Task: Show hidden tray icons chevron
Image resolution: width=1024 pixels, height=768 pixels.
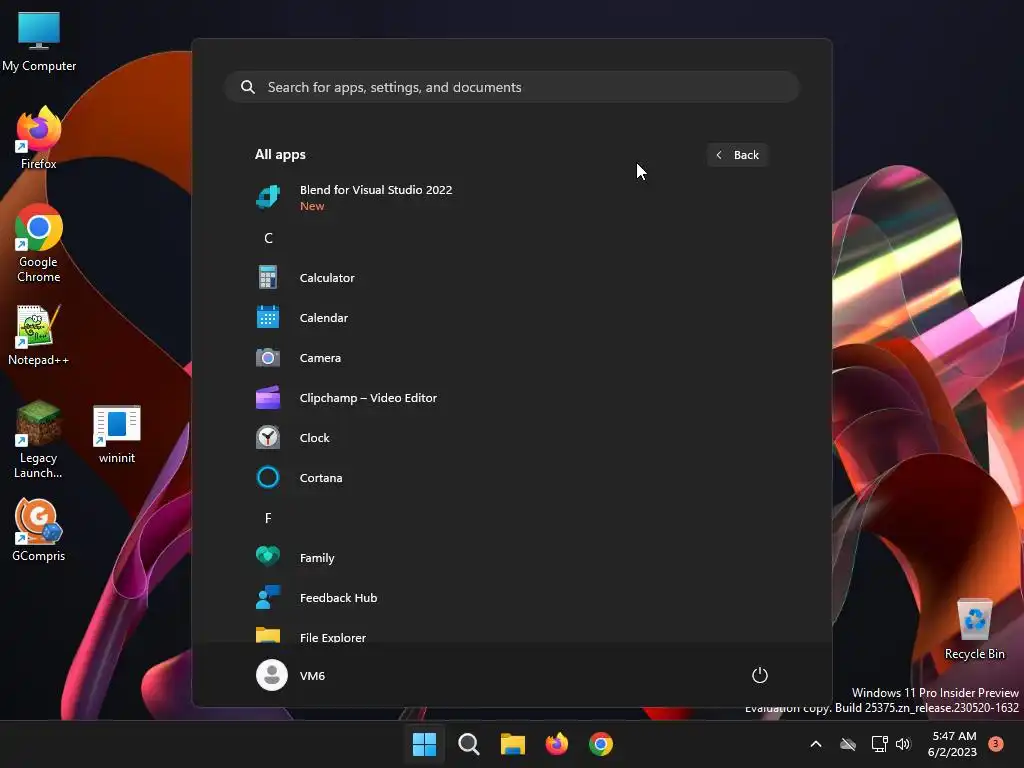Action: 816,744
